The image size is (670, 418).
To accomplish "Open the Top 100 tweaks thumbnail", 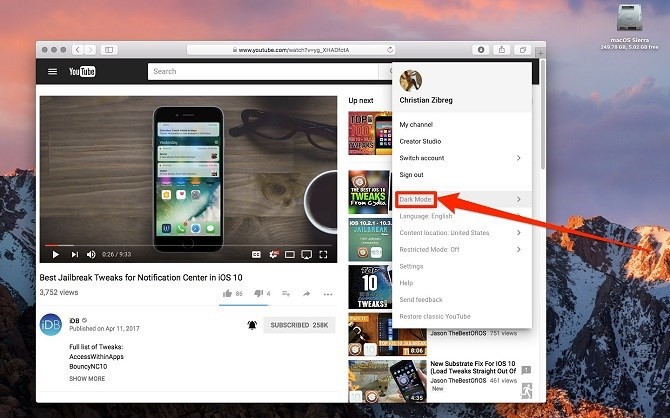I will tap(370, 133).
